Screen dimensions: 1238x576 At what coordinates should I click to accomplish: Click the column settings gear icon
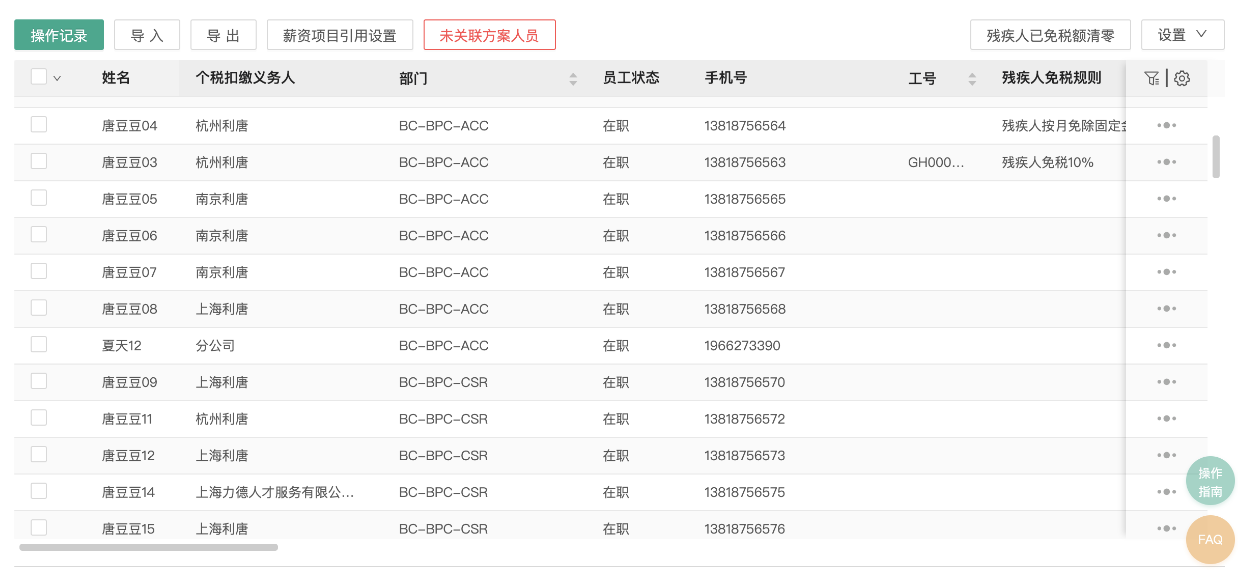pyautogui.click(x=1182, y=78)
